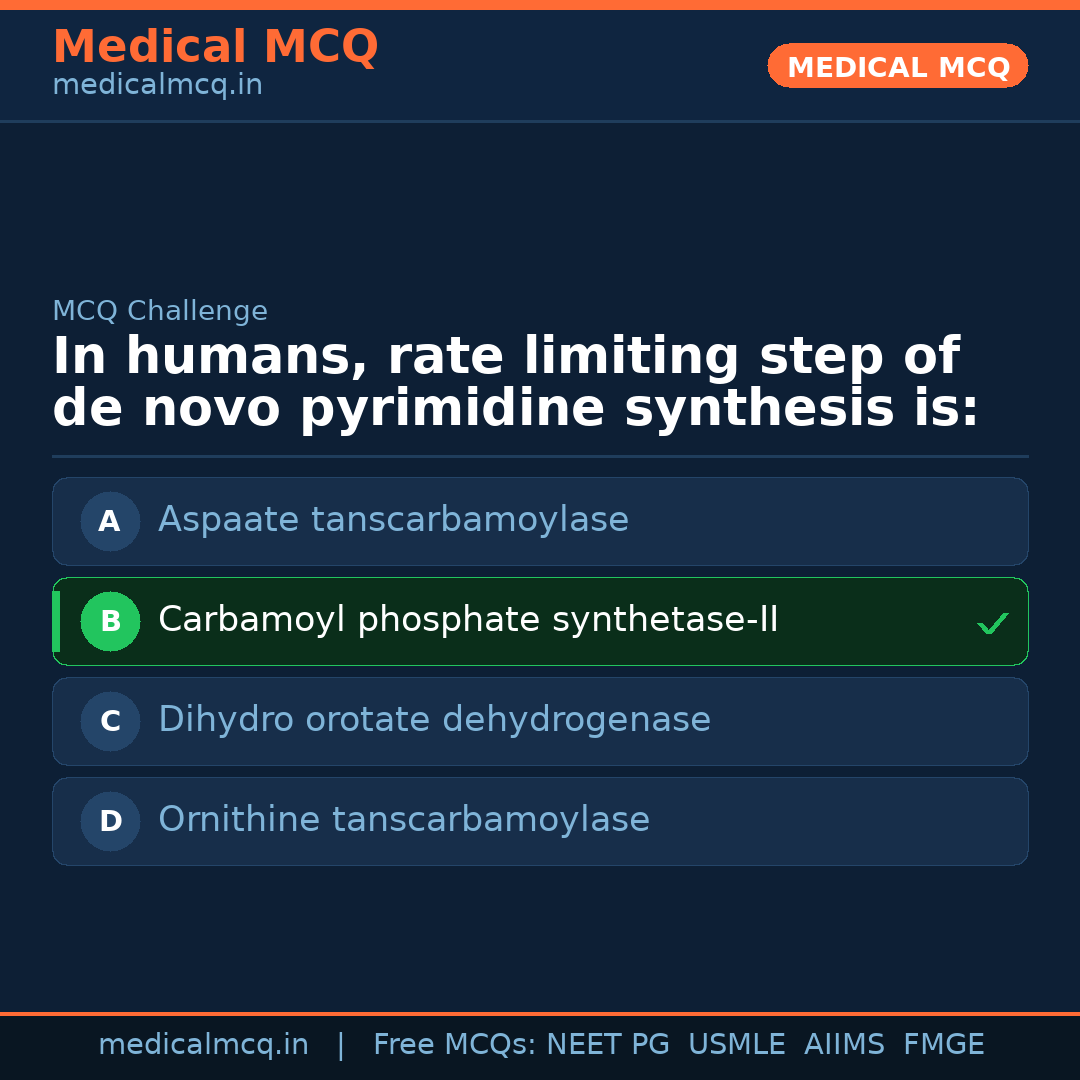Pick the Dihydro orotate dehydrogenase answer text
This screenshot has width=1080, height=1080.
434,720
